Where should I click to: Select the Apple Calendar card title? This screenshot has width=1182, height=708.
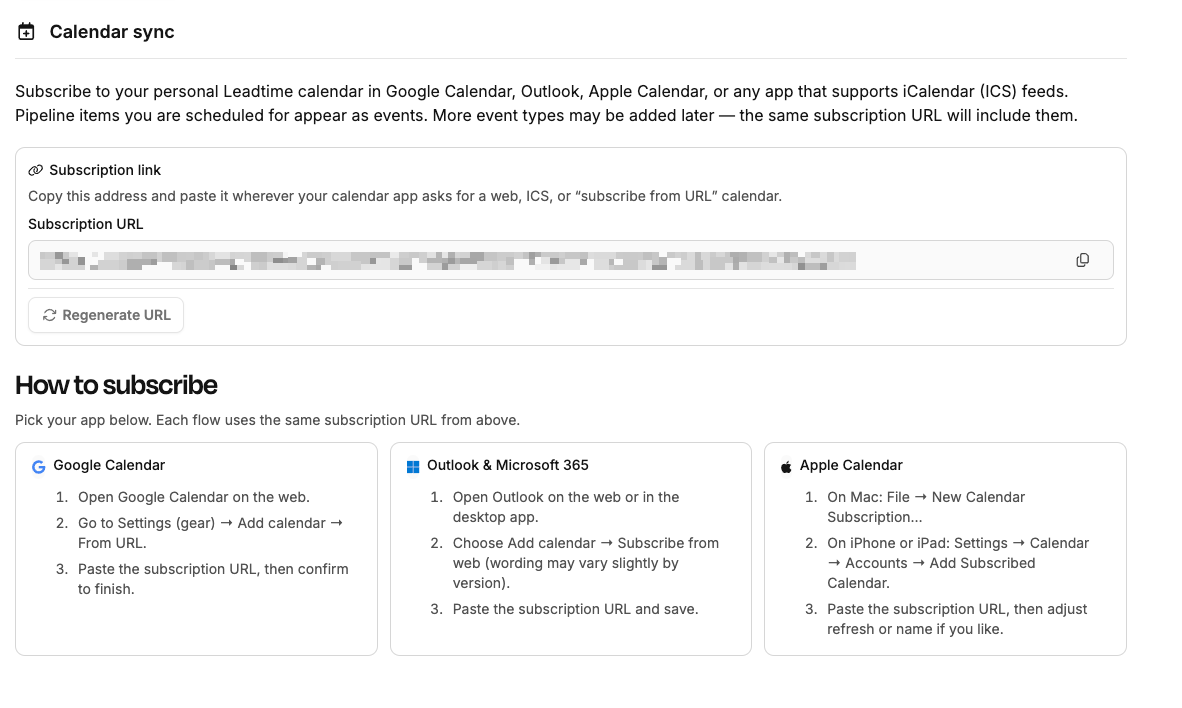(x=851, y=465)
